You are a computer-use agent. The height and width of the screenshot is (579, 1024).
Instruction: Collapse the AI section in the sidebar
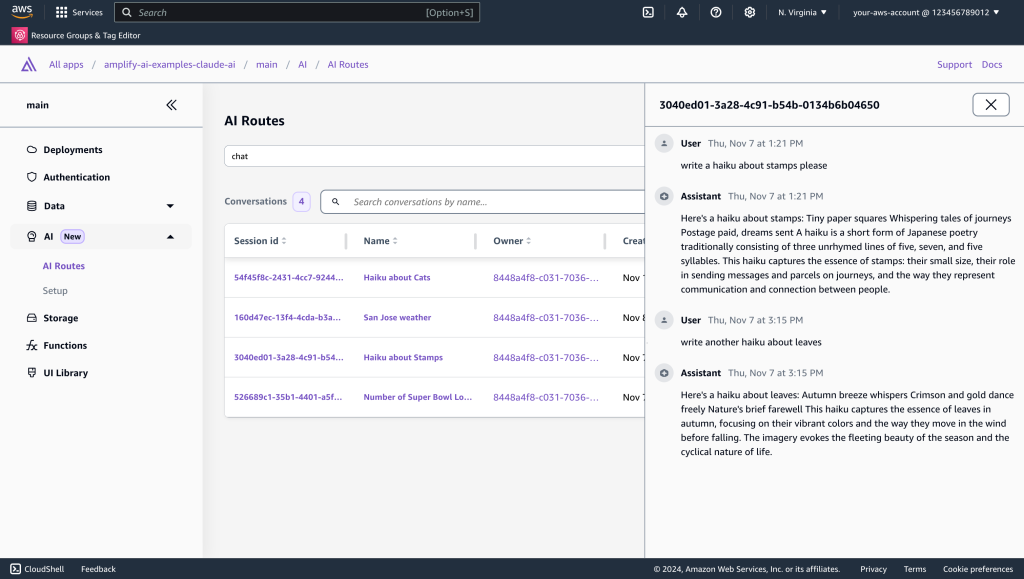[x=171, y=237]
